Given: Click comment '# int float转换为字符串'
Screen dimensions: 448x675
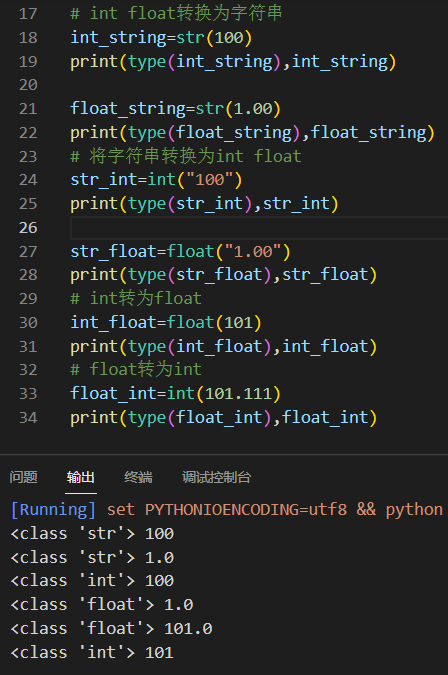Looking at the screenshot, I should 176,14.
